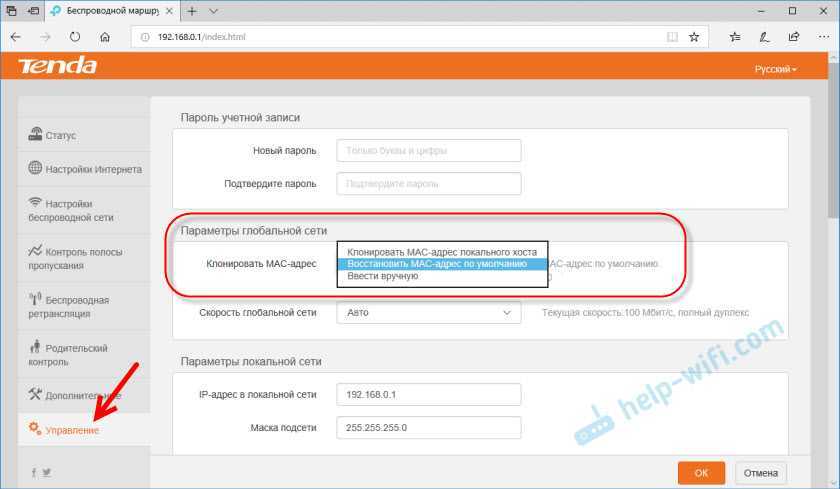Click the Tenda logo
The height and width of the screenshot is (489, 840).
point(58,67)
